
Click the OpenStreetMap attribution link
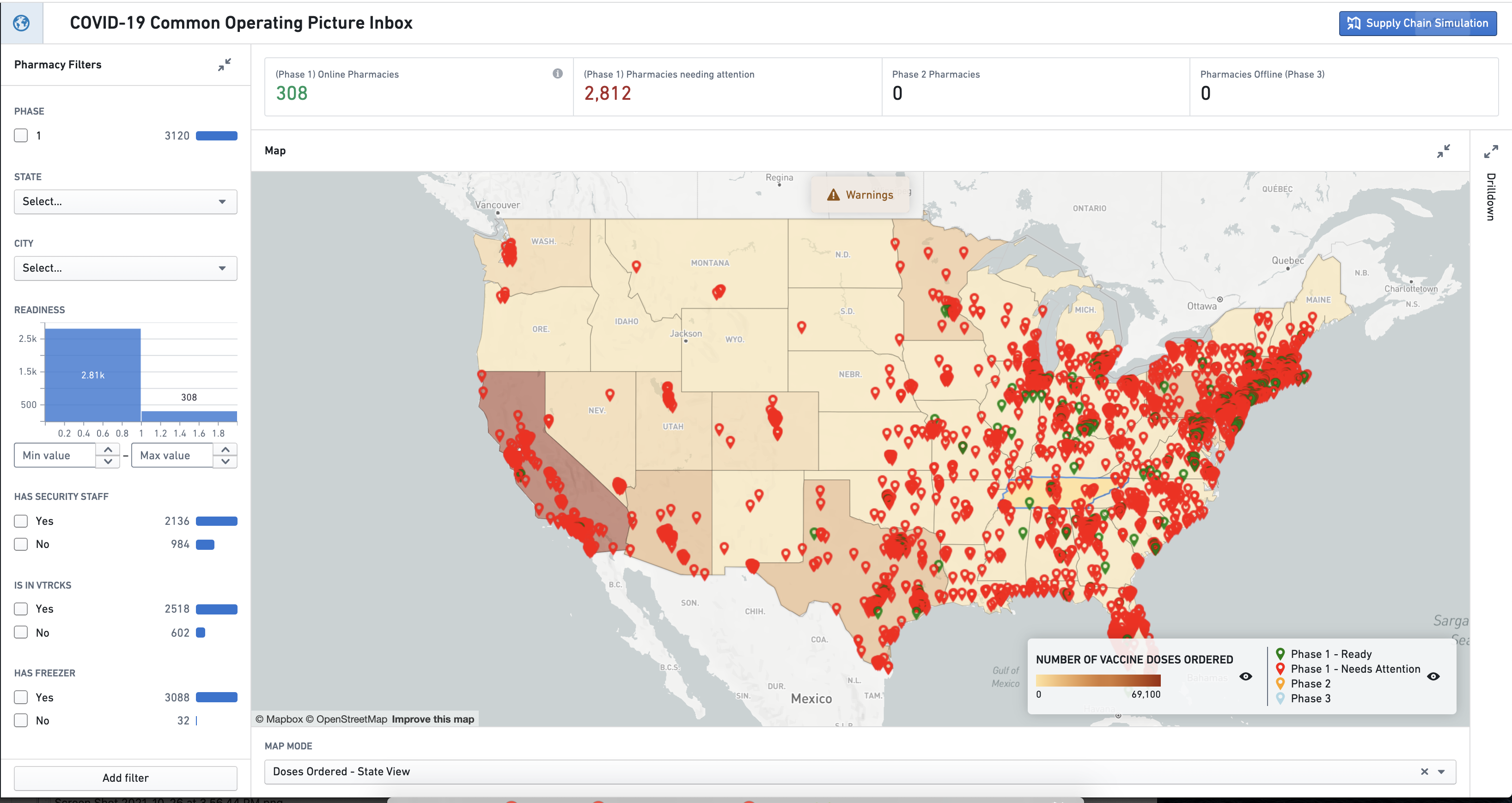tap(346, 719)
